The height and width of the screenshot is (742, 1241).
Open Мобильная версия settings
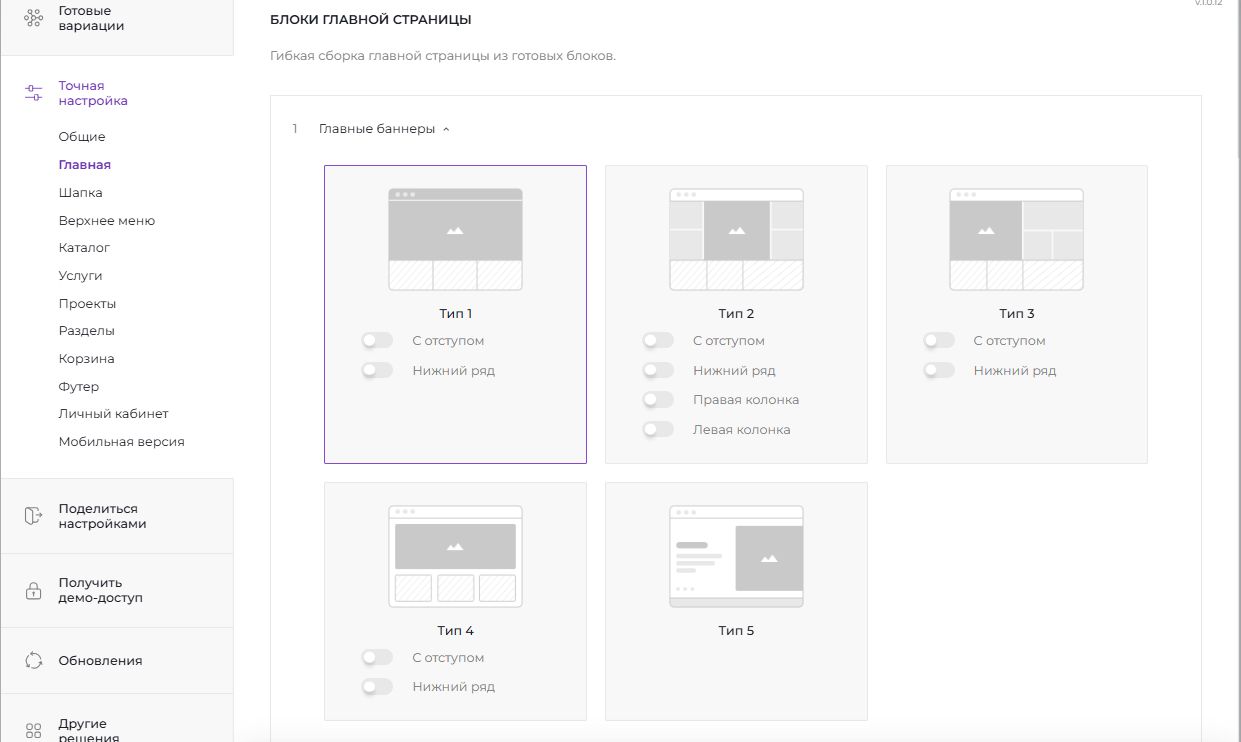click(121, 442)
